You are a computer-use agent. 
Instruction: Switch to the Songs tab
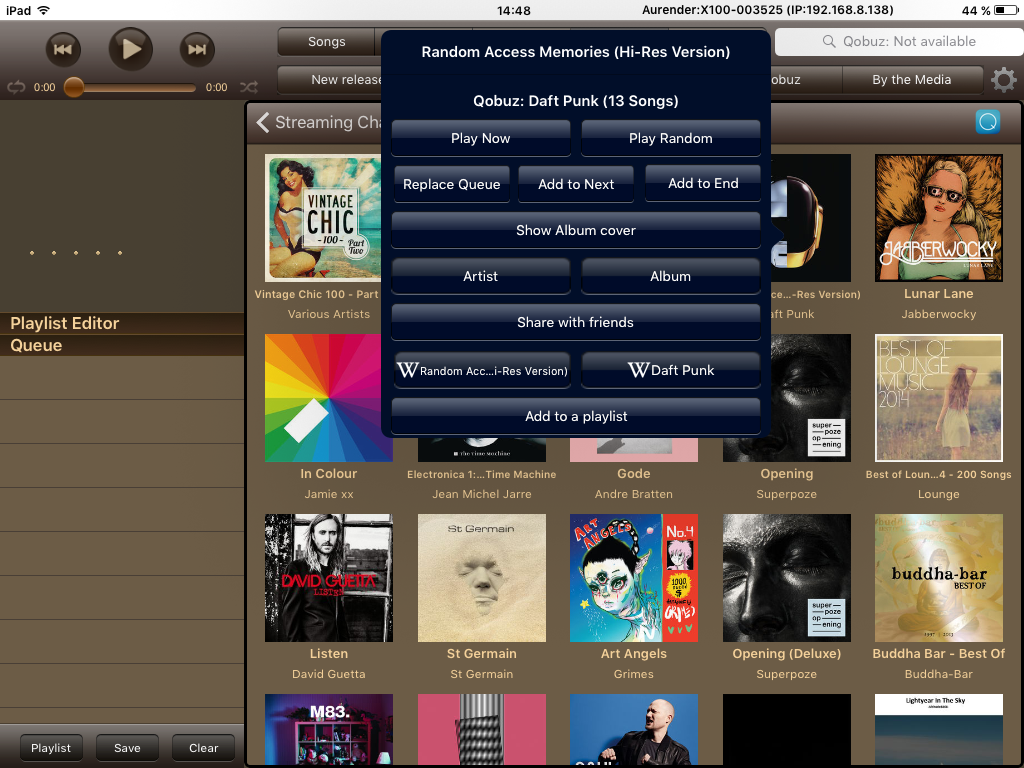pyautogui.click(x=327, y=42)
